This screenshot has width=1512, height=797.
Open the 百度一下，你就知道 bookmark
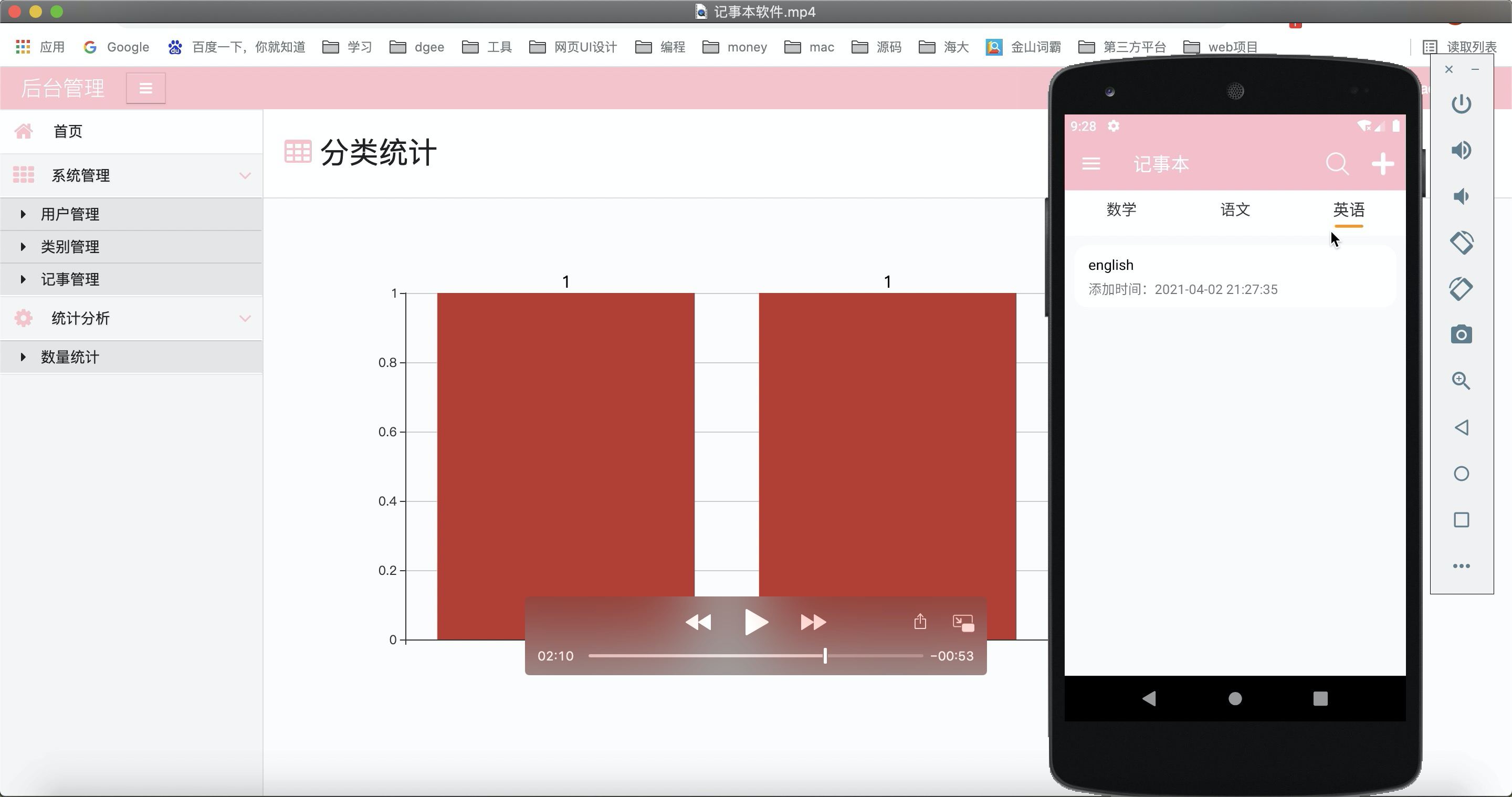coord(237,47)
